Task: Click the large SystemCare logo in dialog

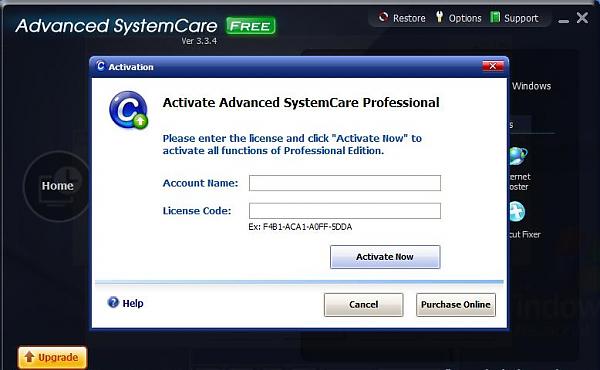Action: point(129,110)
